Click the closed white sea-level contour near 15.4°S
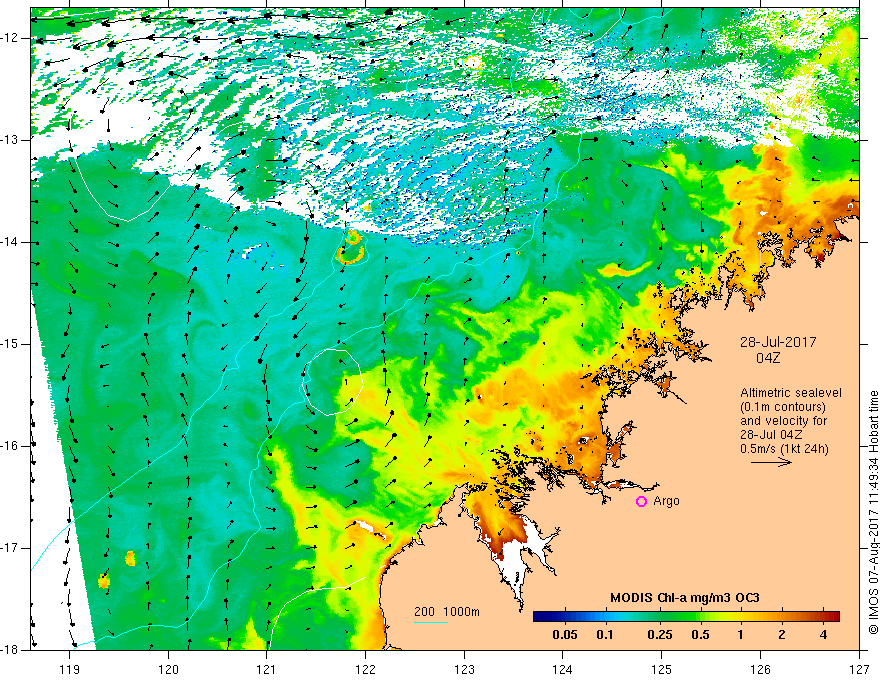Viewport: 880px width, 680px height. pos(333,382)
